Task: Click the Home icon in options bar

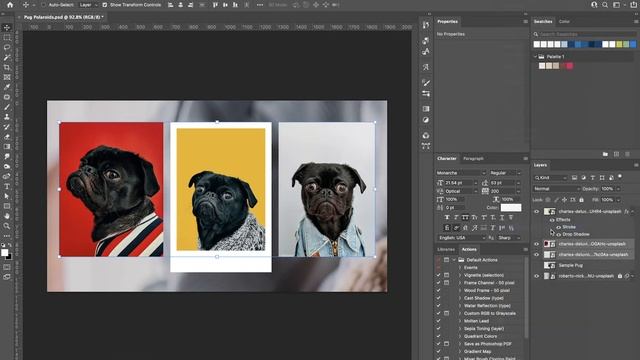Action: 10,5
